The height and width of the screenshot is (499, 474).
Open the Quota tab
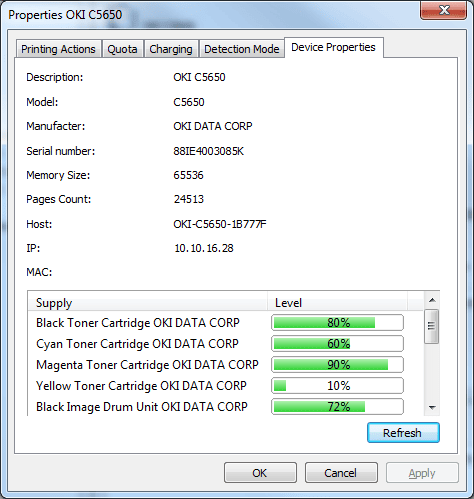(x=122, y=49)
